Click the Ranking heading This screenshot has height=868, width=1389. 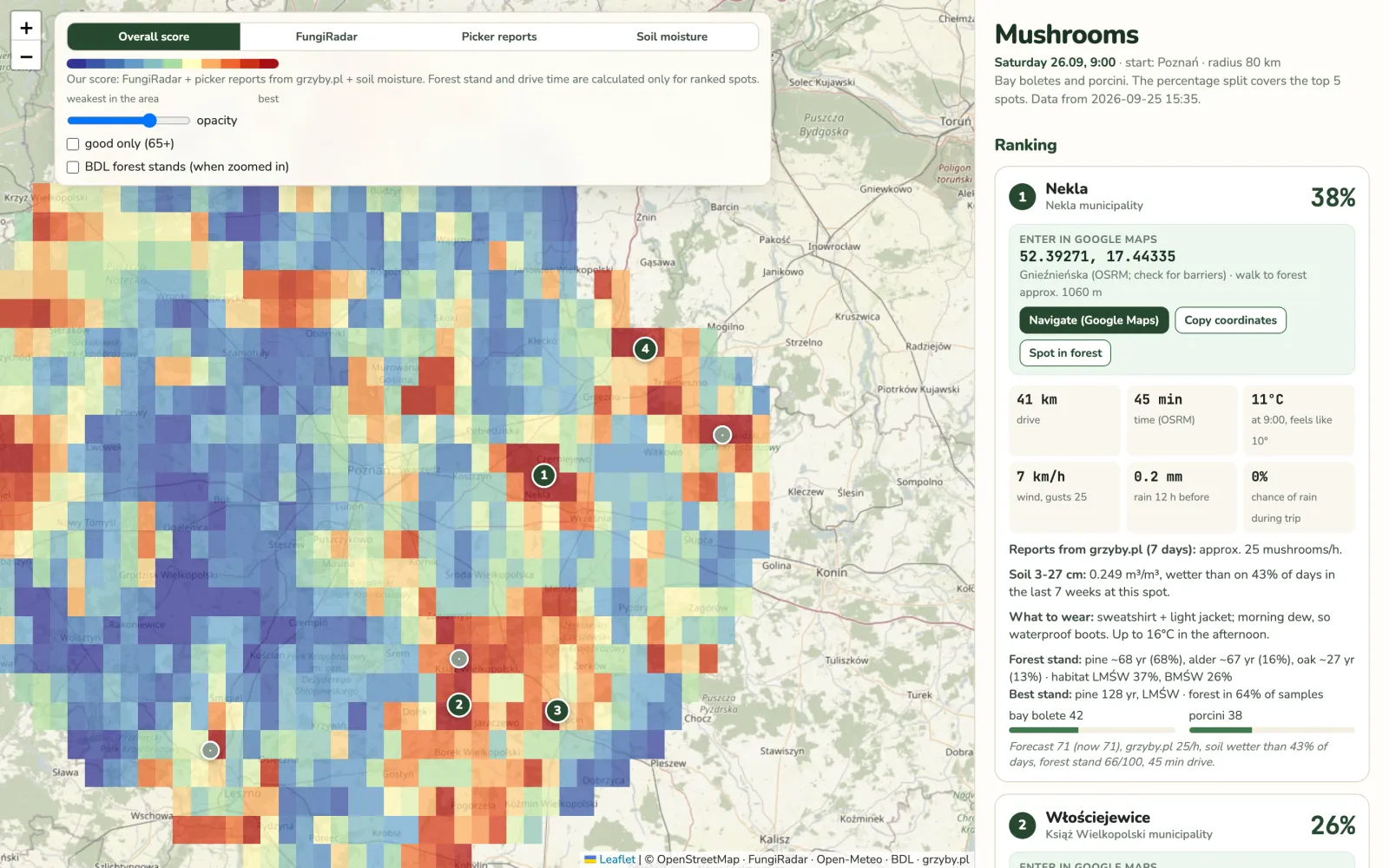[x=1025, y=145]
